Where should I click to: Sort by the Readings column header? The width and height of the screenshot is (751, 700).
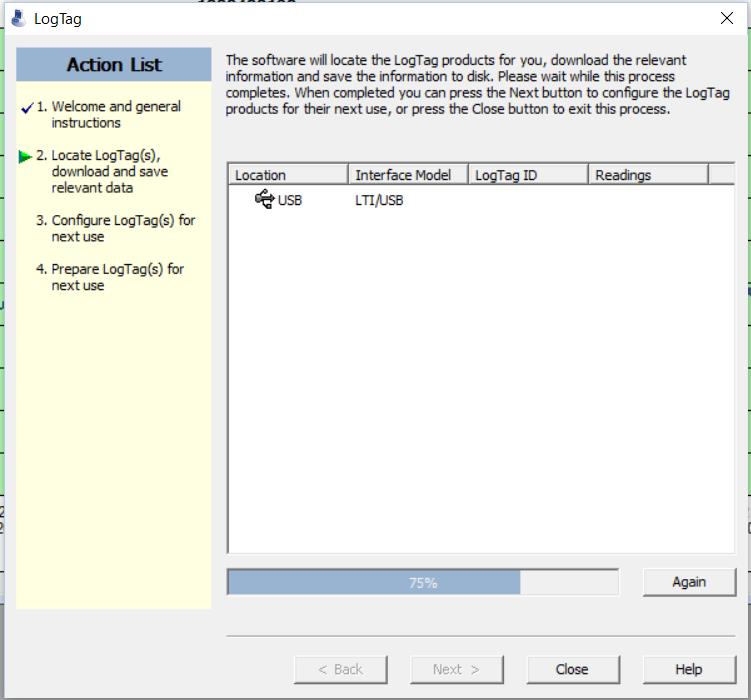tap(648, 175)
